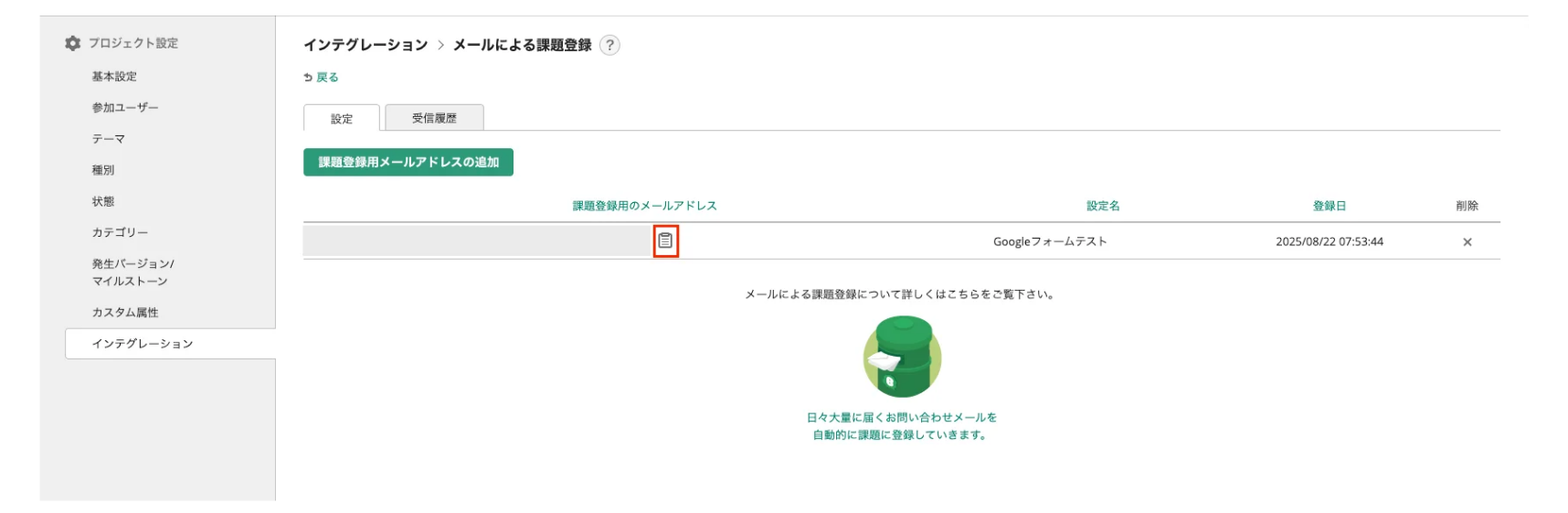This screenshot has height=513, width=1568.
Task: Open 発生バージョン/マイルストーン in the sidebar
Action: tap(132, 273)
